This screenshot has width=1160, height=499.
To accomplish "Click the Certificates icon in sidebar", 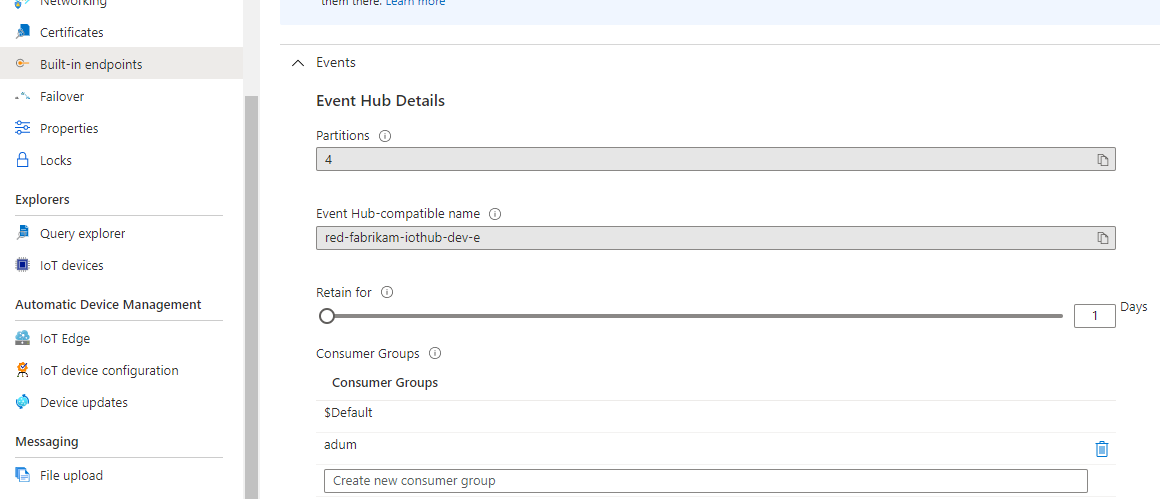I will click(23, 32).
